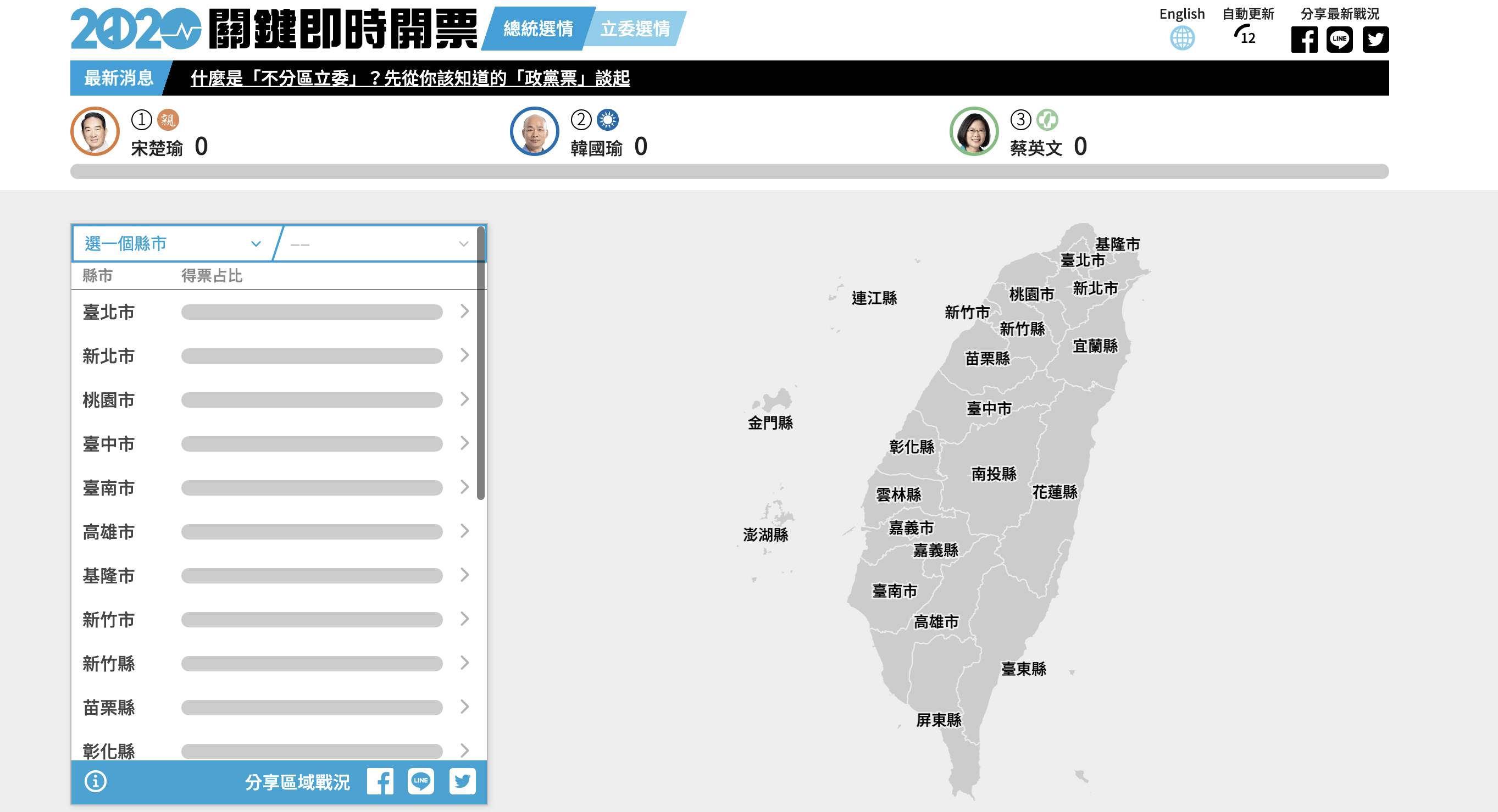The image size is (1498, 812).
Task: Click 金門縣 on the map
Action: click(x=770, y=422)
